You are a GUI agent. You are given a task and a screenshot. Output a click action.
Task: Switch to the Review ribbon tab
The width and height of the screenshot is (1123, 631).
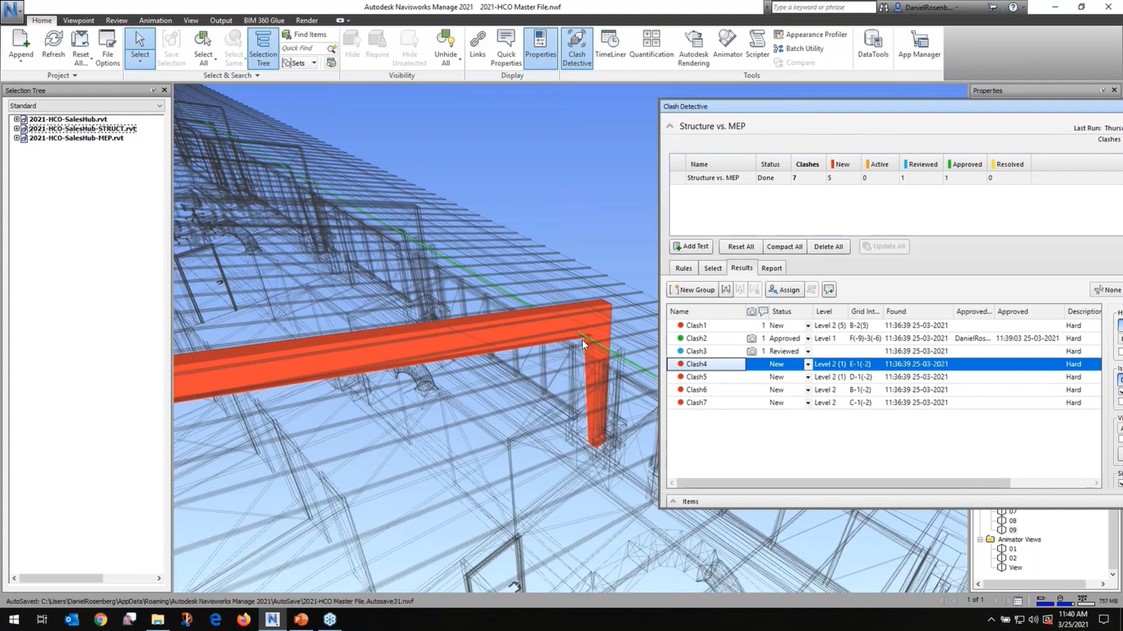click(x=116, y=21)
